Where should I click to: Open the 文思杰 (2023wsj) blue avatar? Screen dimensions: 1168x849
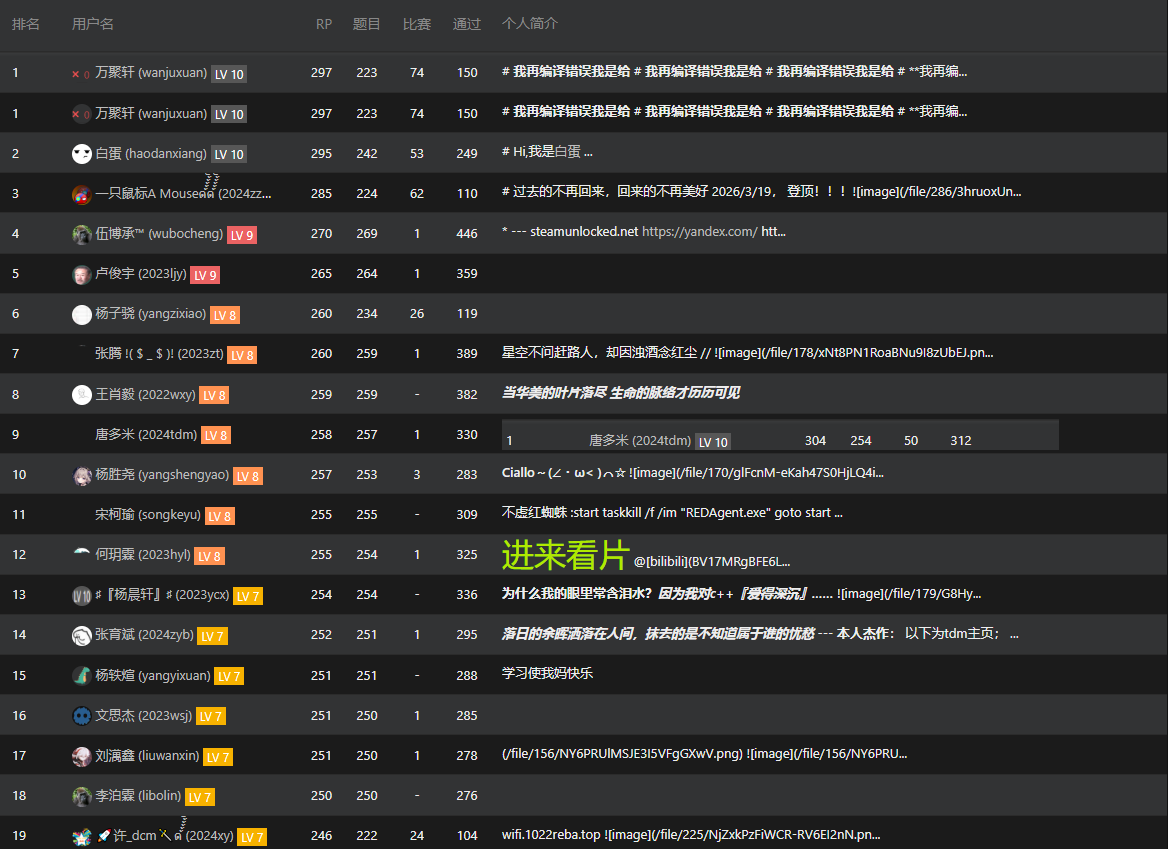click(81, 716)
